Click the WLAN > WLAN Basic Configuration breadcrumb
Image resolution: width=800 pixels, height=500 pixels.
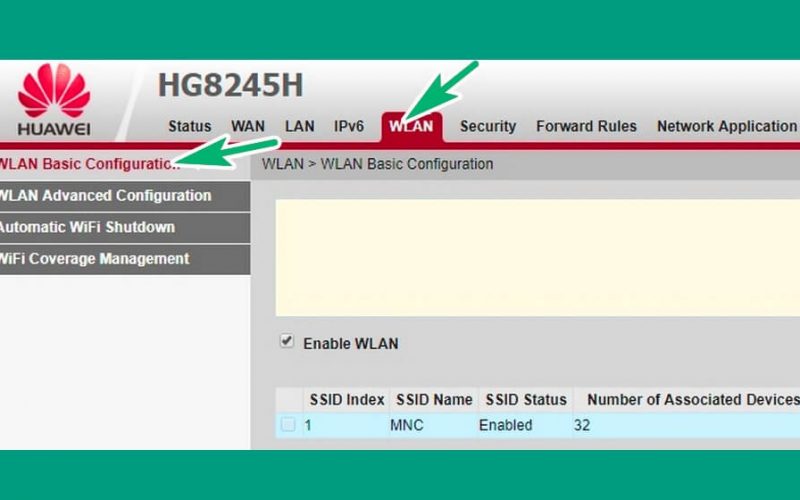point(378,164)
